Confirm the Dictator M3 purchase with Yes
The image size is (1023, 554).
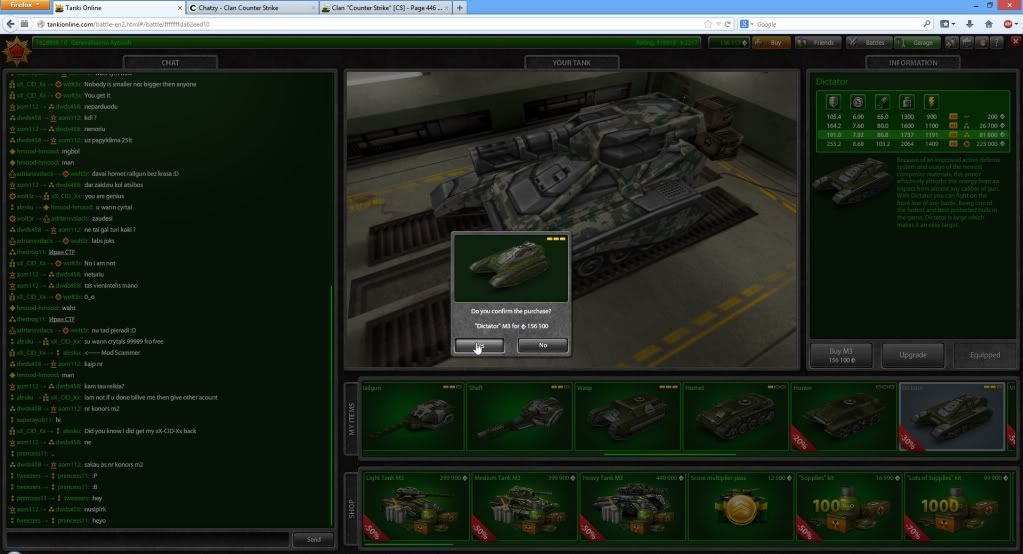479,345
